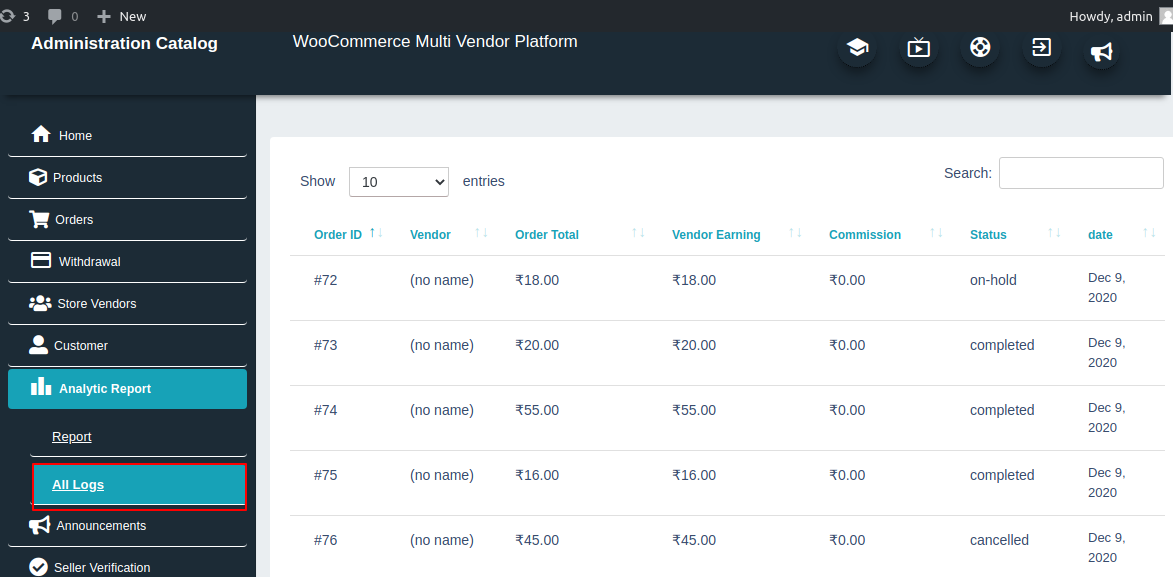1173x577 pixels.
Task: Click the Seller Verification checkmark icon
Action: click(x=38, y=567)
